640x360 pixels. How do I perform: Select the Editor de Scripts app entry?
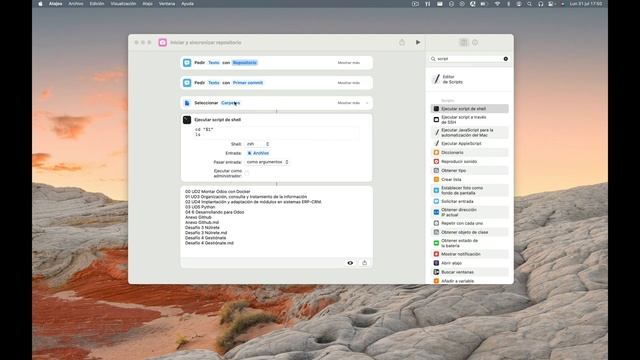point(469,79)
